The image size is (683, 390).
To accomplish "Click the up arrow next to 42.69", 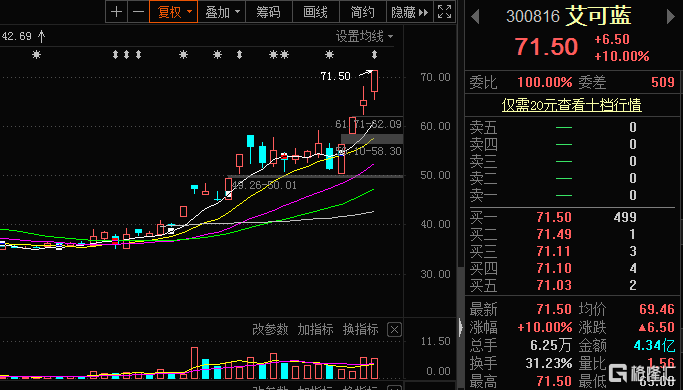I will point(41,36).
